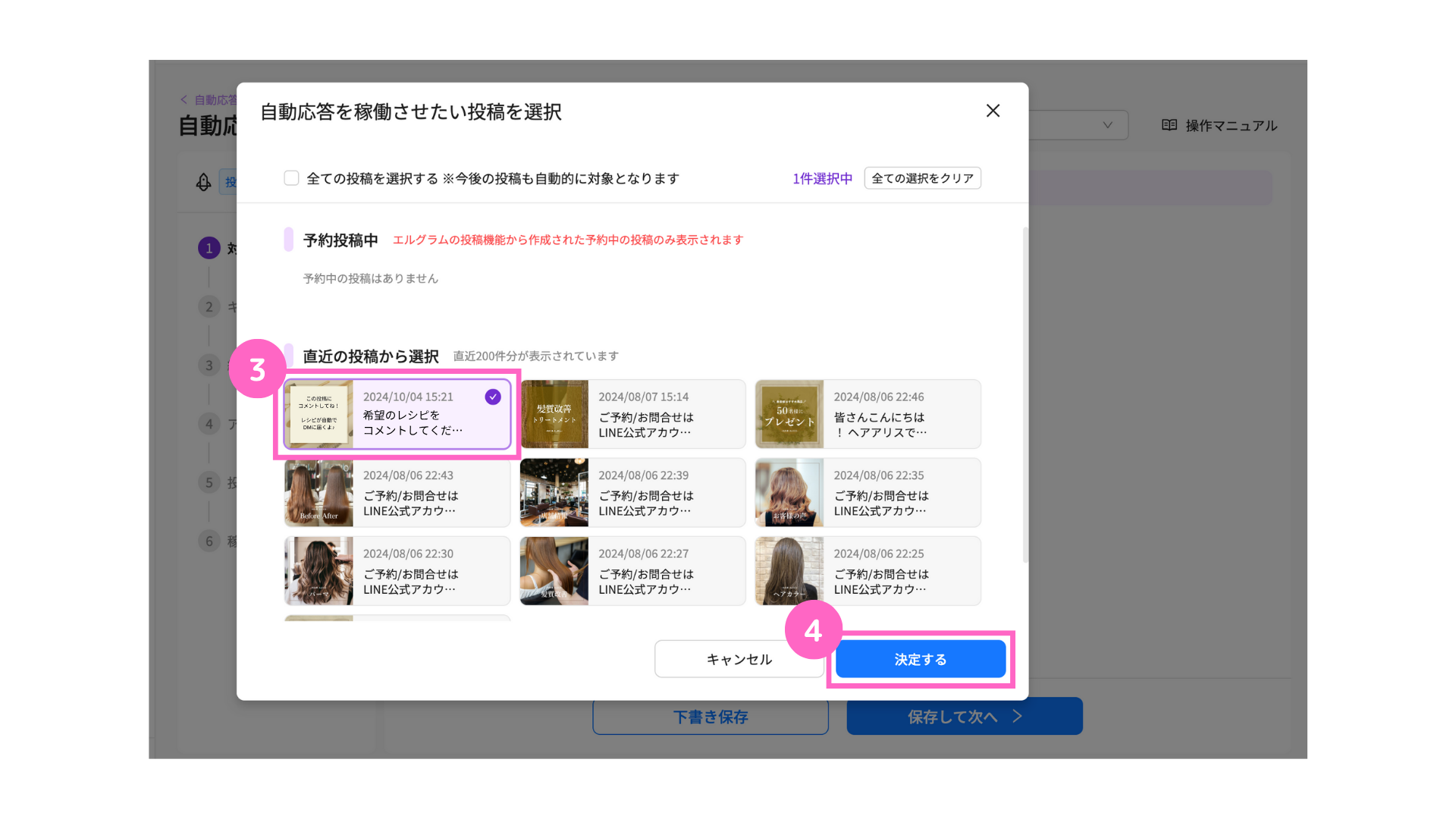Click 決定する button
This screenshot has width=1456, height=819.
point(921,659)
